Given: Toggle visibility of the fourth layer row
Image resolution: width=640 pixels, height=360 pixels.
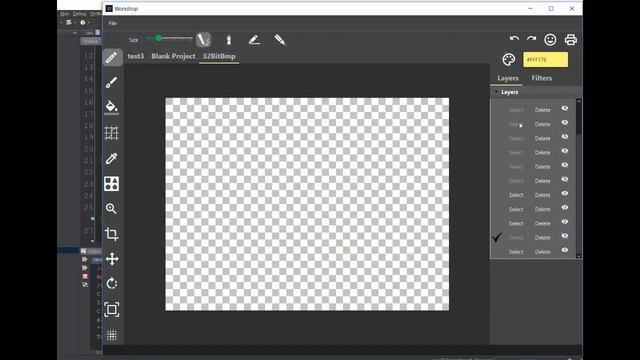Looking at the screenshot, I should [564, 151].
